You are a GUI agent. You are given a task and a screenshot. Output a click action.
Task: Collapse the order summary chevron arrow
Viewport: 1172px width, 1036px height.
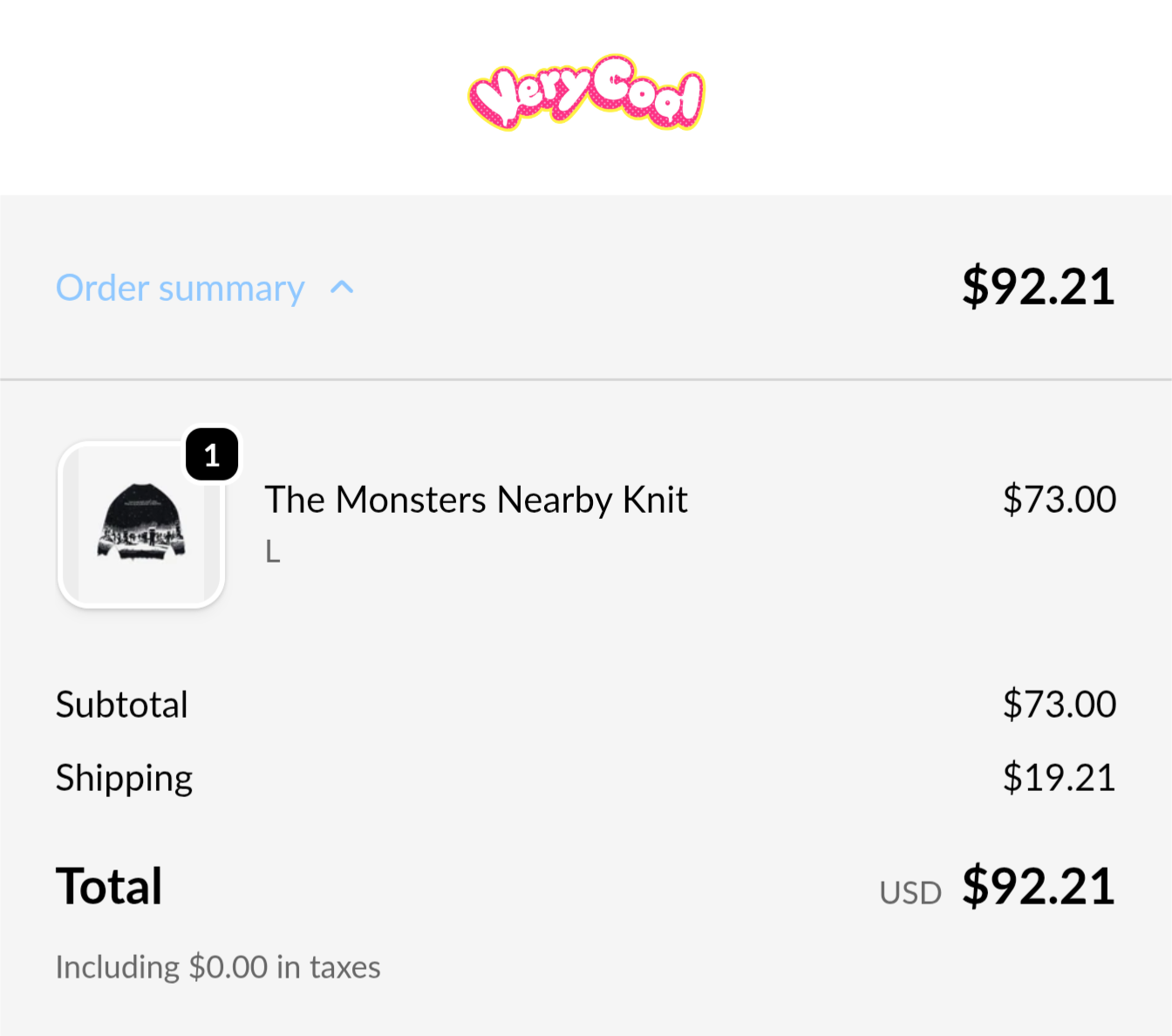342,288
